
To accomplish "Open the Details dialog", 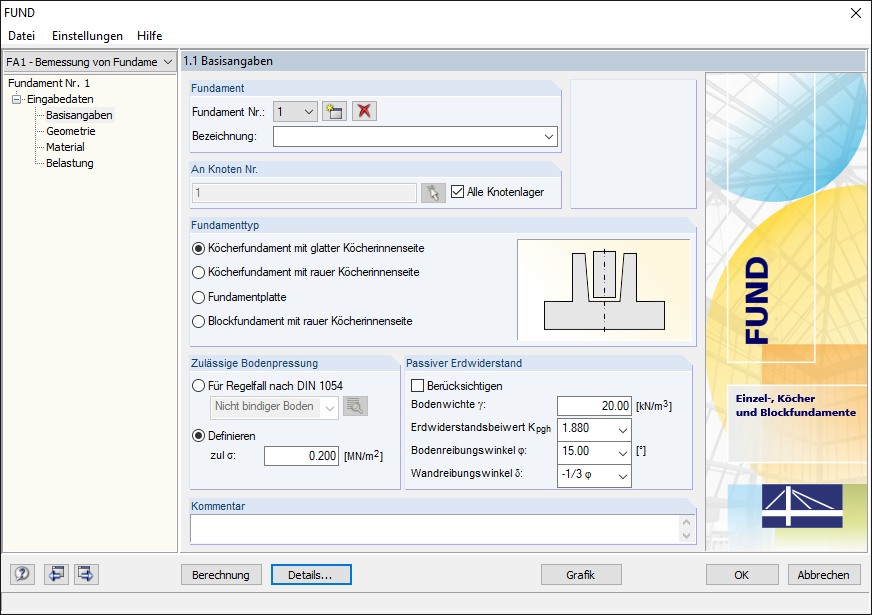I will tap(310, 574).
